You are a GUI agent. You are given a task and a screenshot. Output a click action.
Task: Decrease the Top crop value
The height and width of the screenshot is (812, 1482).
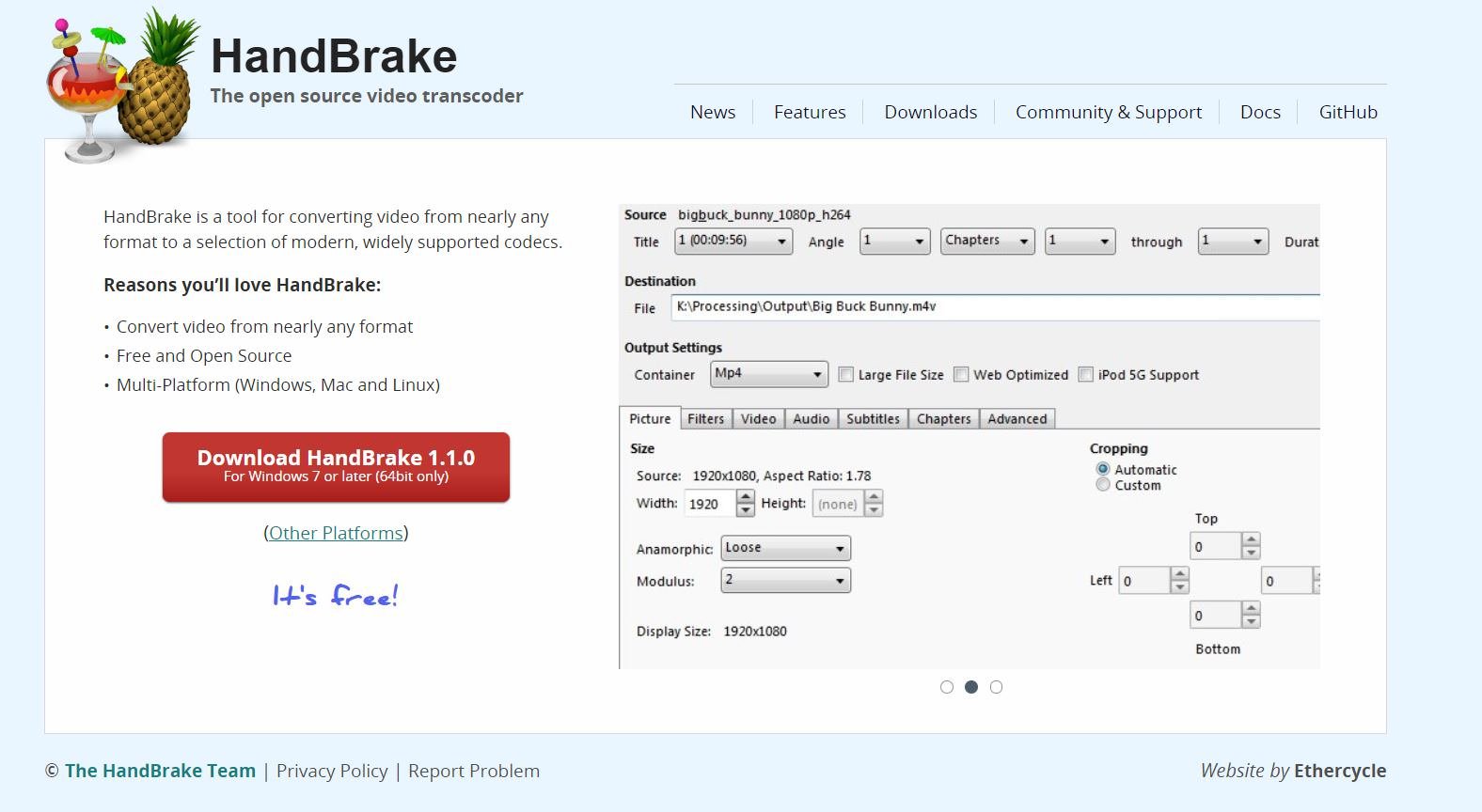[x=1251, y=554]
